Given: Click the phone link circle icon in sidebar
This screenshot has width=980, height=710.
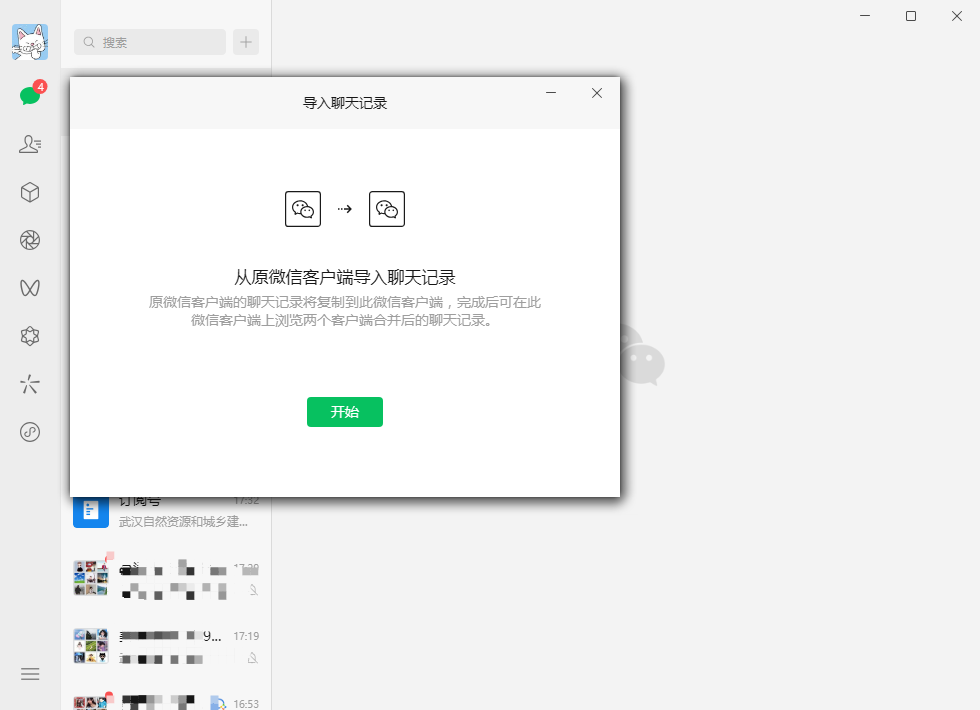Looking at the screenshot, I should click(29, 432).
